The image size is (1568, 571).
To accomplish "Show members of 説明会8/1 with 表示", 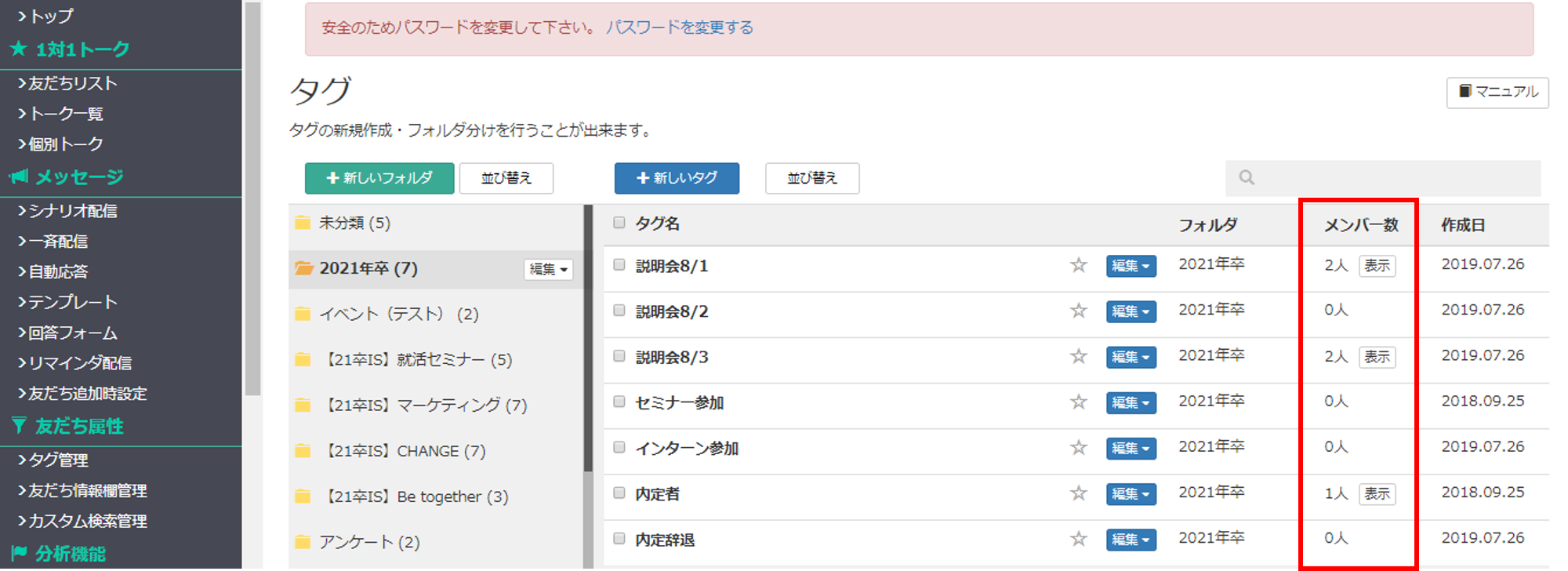I will 1377,266.
